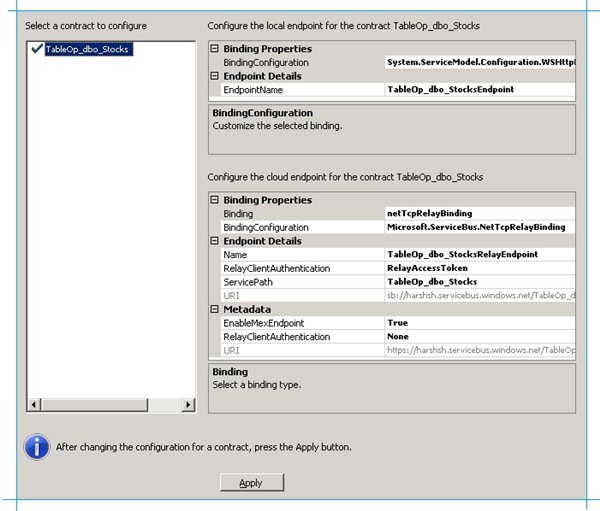Click the TableOp_dbo_StocksEndpoint EndpointName value

click(x=452, y=90)
